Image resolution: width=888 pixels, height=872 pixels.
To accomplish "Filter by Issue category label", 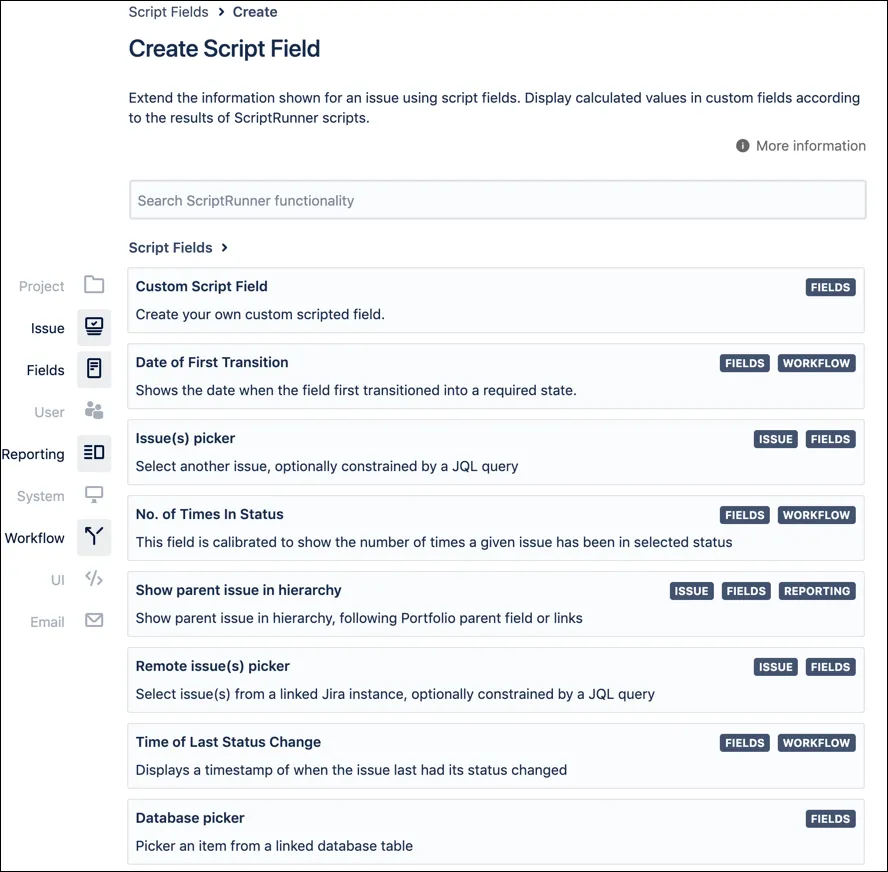I will tap(48, 328).
